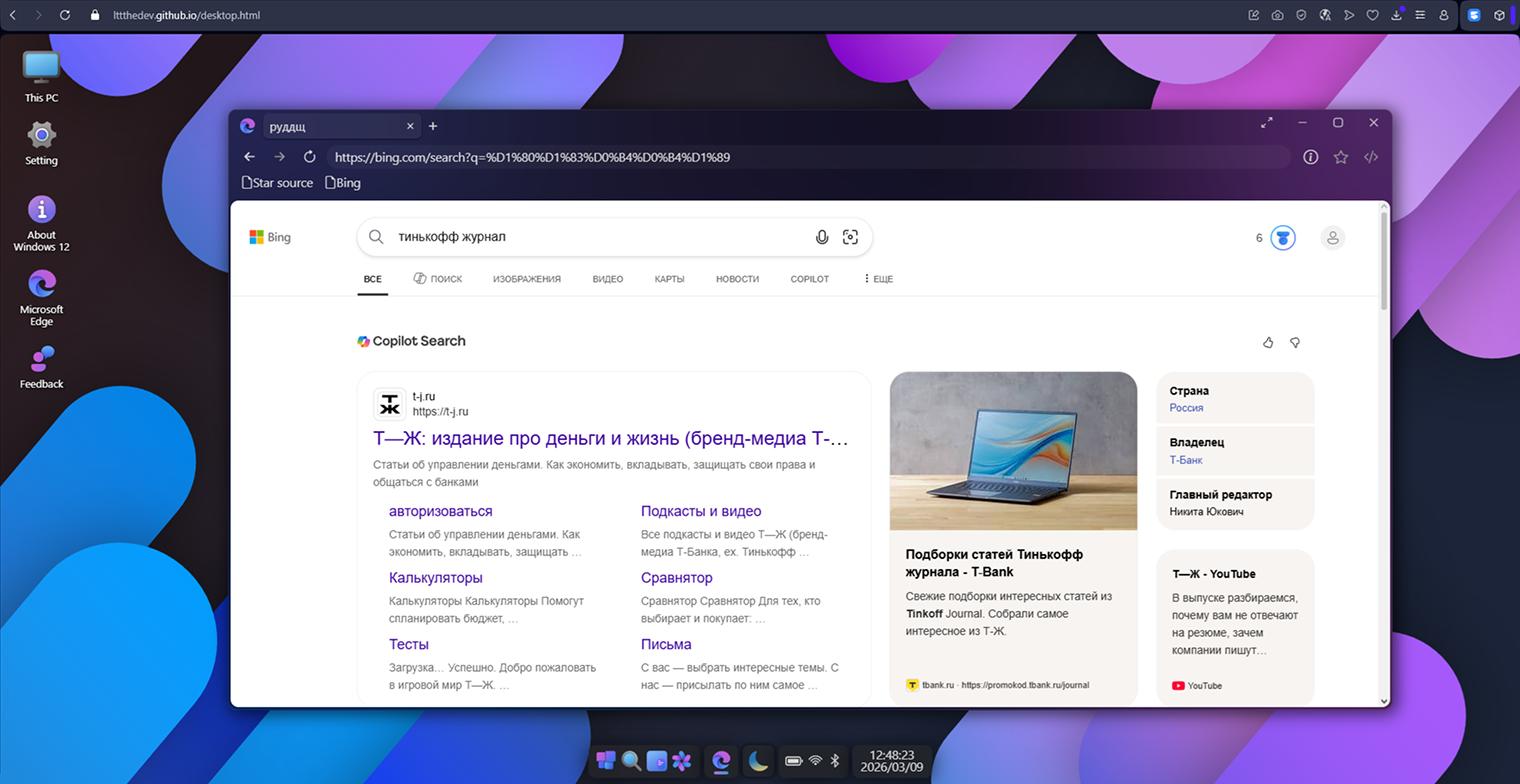Image resolution: width=1520 pixels, height=784 pixels.
Task: Open the "авторизоваться" sitelink
Action: point(441,511)
